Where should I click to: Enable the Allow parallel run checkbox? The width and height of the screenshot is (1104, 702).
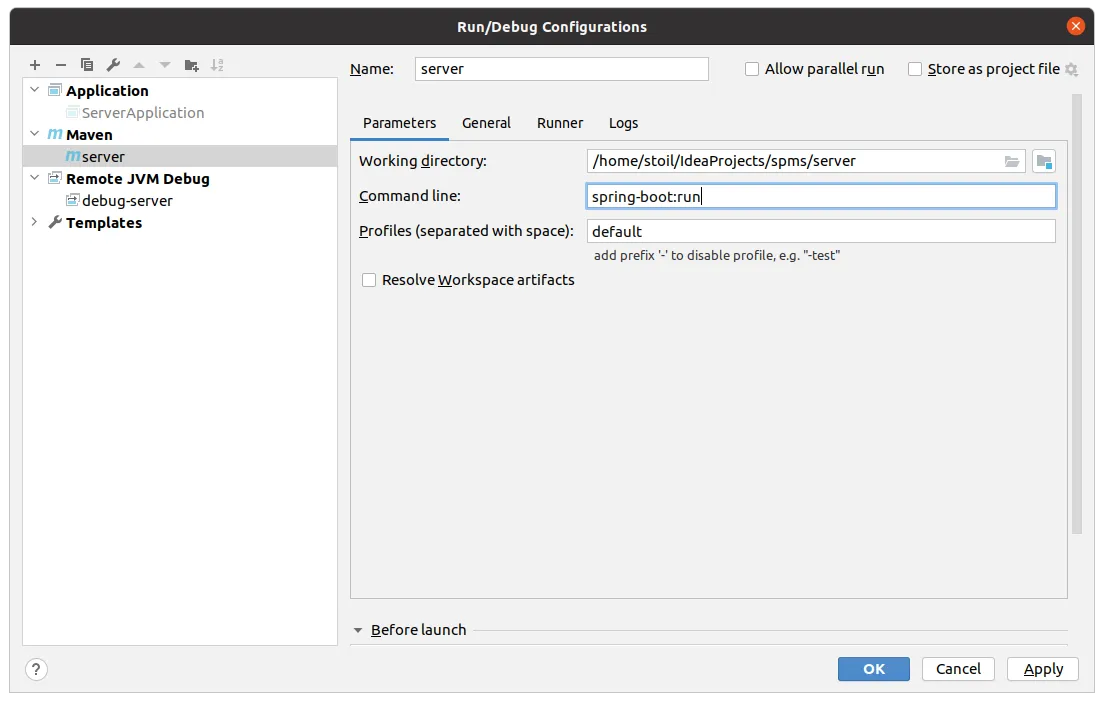(752, 69)
